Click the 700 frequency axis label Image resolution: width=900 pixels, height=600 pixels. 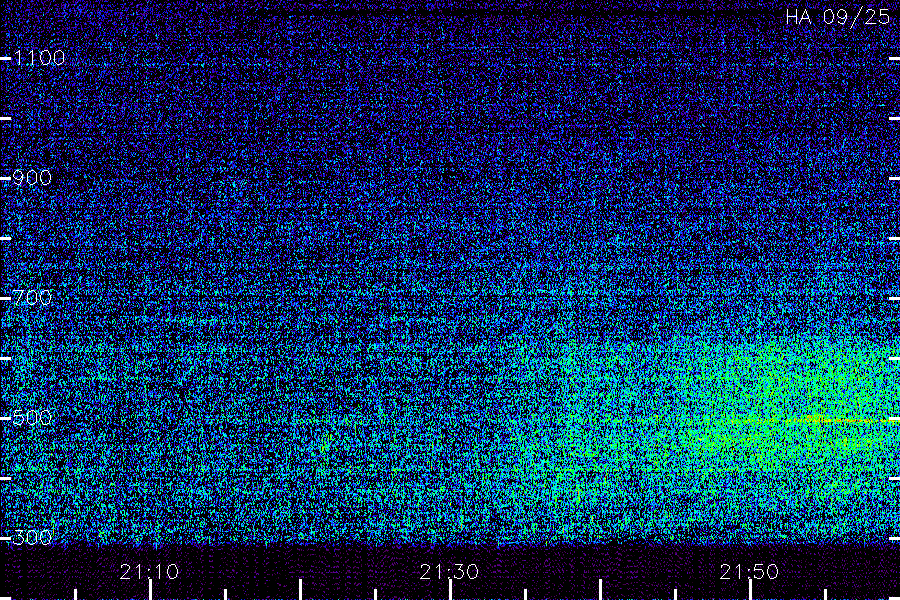[x=32, y=297]
